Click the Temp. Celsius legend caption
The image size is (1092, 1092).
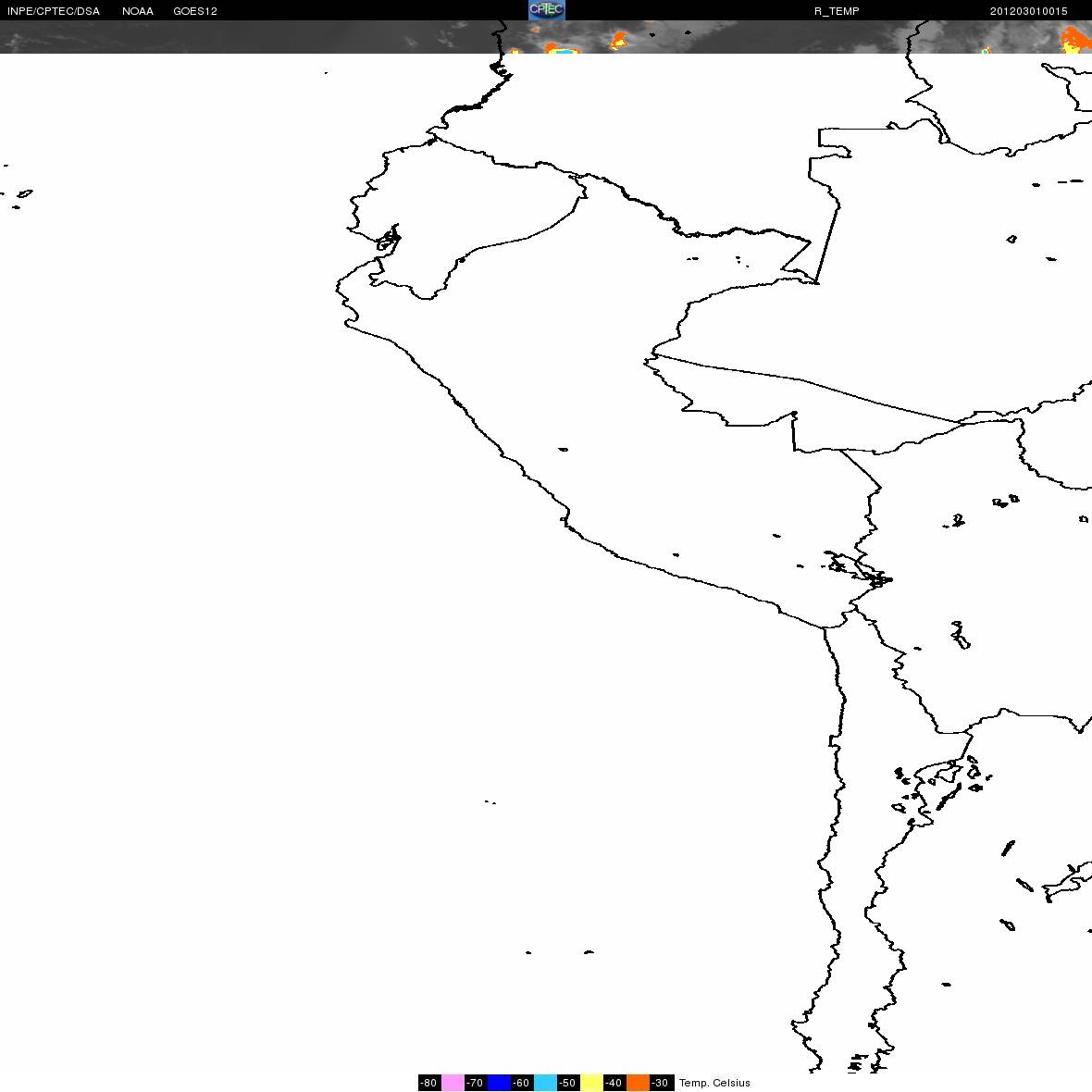click(x=714, y=1082)
